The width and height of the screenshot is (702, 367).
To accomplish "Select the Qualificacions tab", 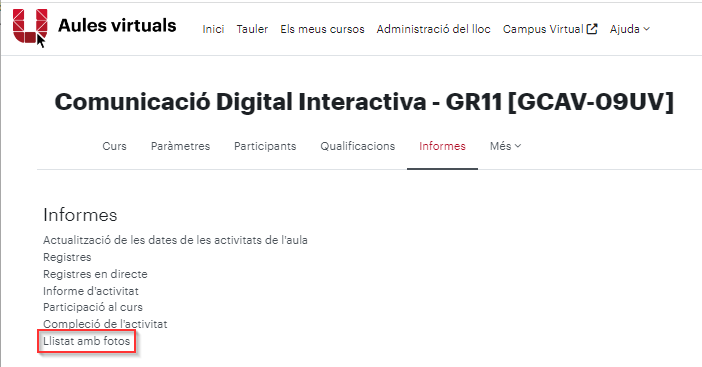I will pyautogui.click(x=358, y=146).
